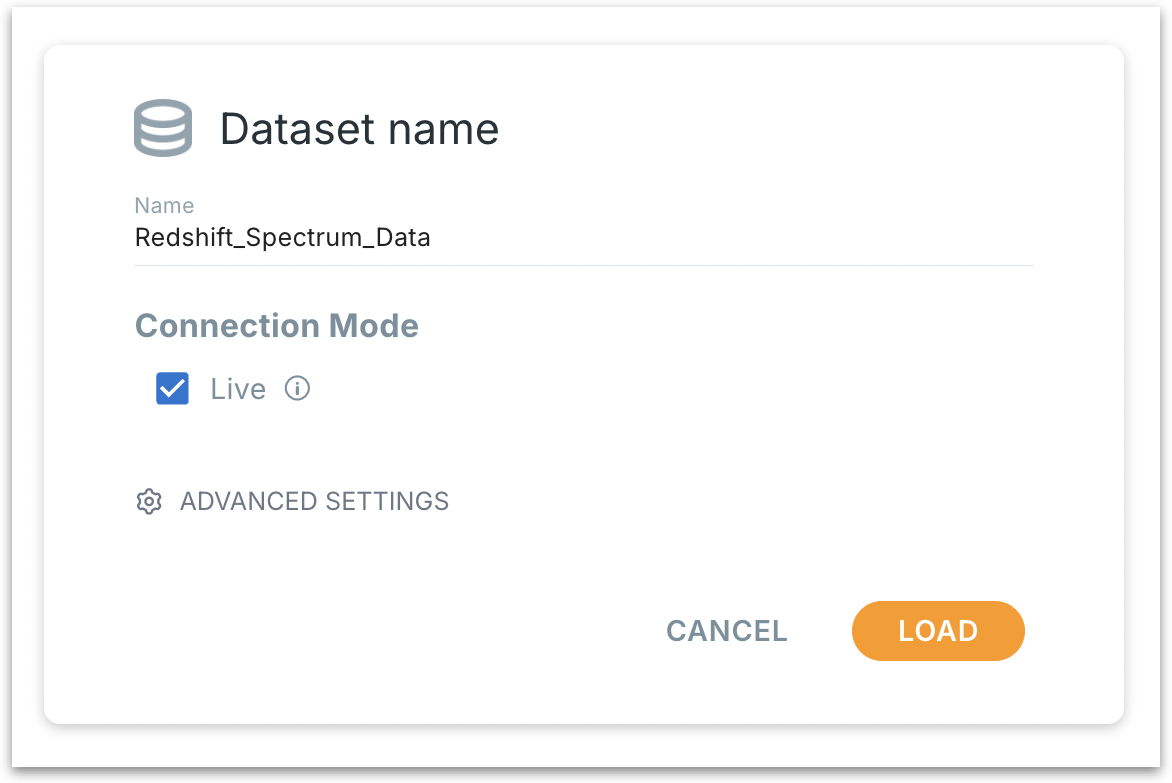Place cursor after Redshift_Spectrum_Data text

point(432,238)
